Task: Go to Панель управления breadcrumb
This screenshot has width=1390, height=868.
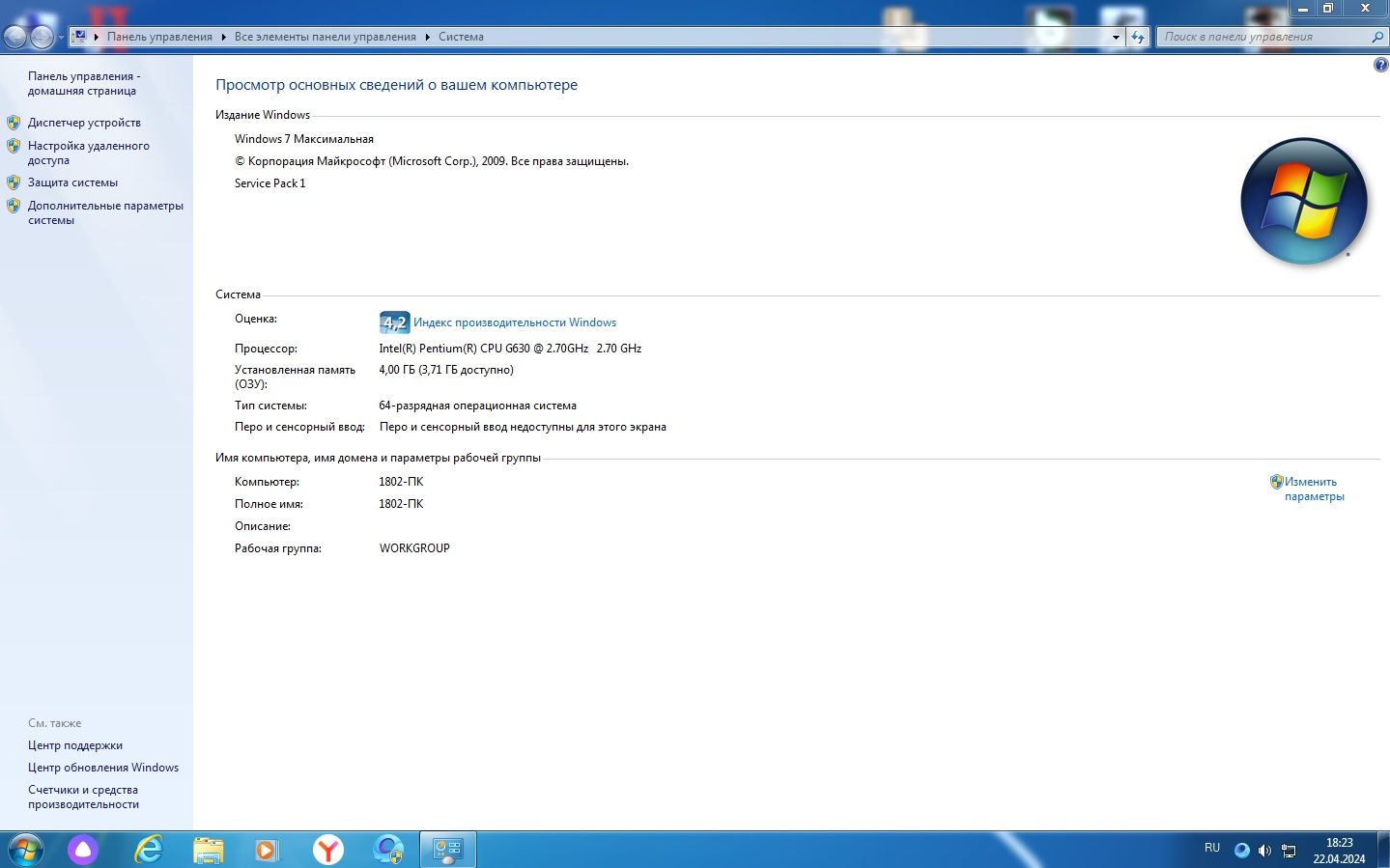Action: pos(159,37)
